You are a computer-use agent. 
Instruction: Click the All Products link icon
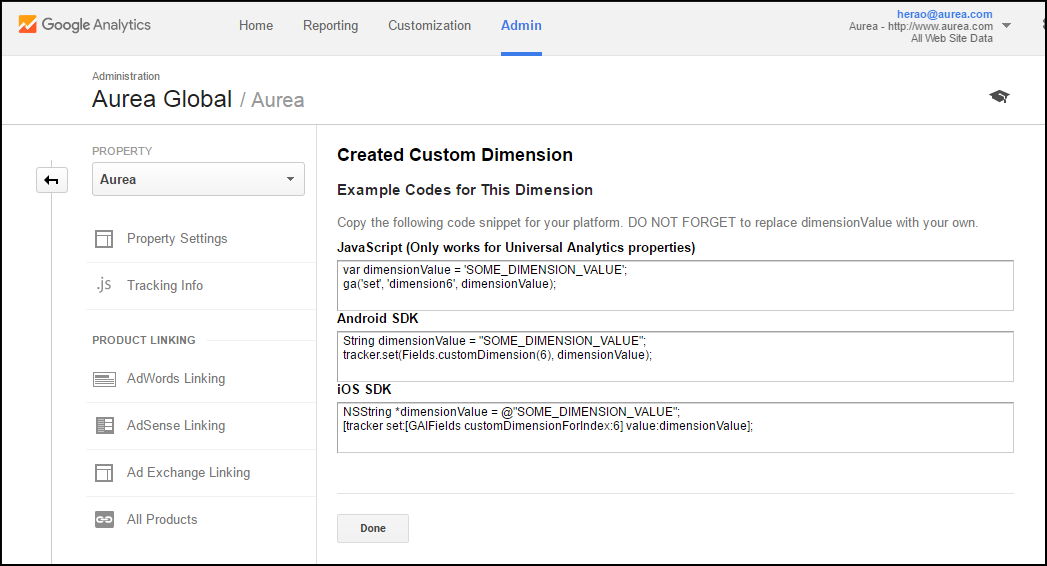click(x=104, y=519)
